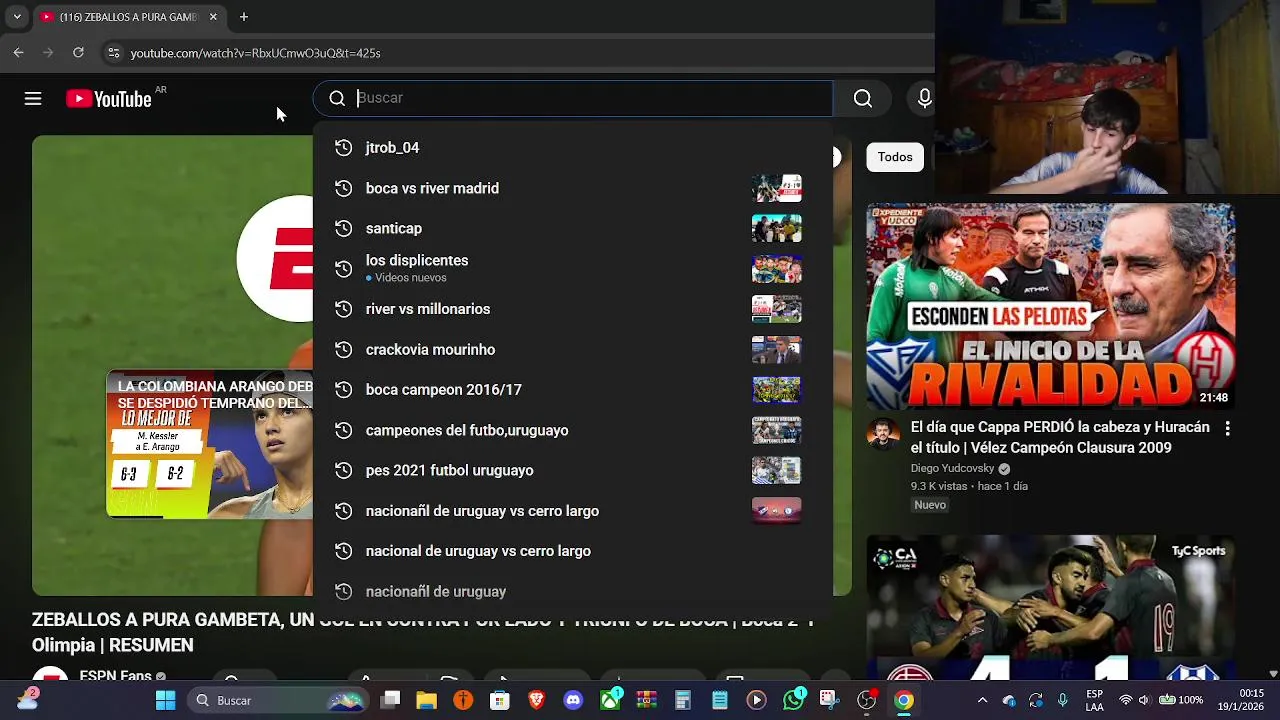
Task: Open File Explorer from the taskbar
Action: 427,700
